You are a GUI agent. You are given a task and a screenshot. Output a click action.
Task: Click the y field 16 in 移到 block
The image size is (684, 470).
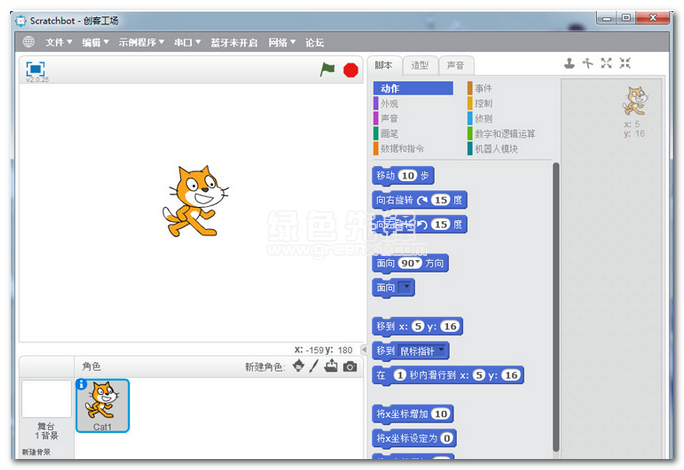pos(450,326)
